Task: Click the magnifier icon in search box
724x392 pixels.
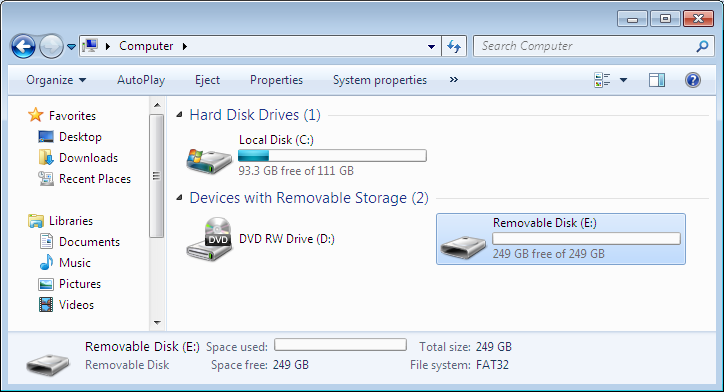Action: pyautogui.click(x=702, y=46)
